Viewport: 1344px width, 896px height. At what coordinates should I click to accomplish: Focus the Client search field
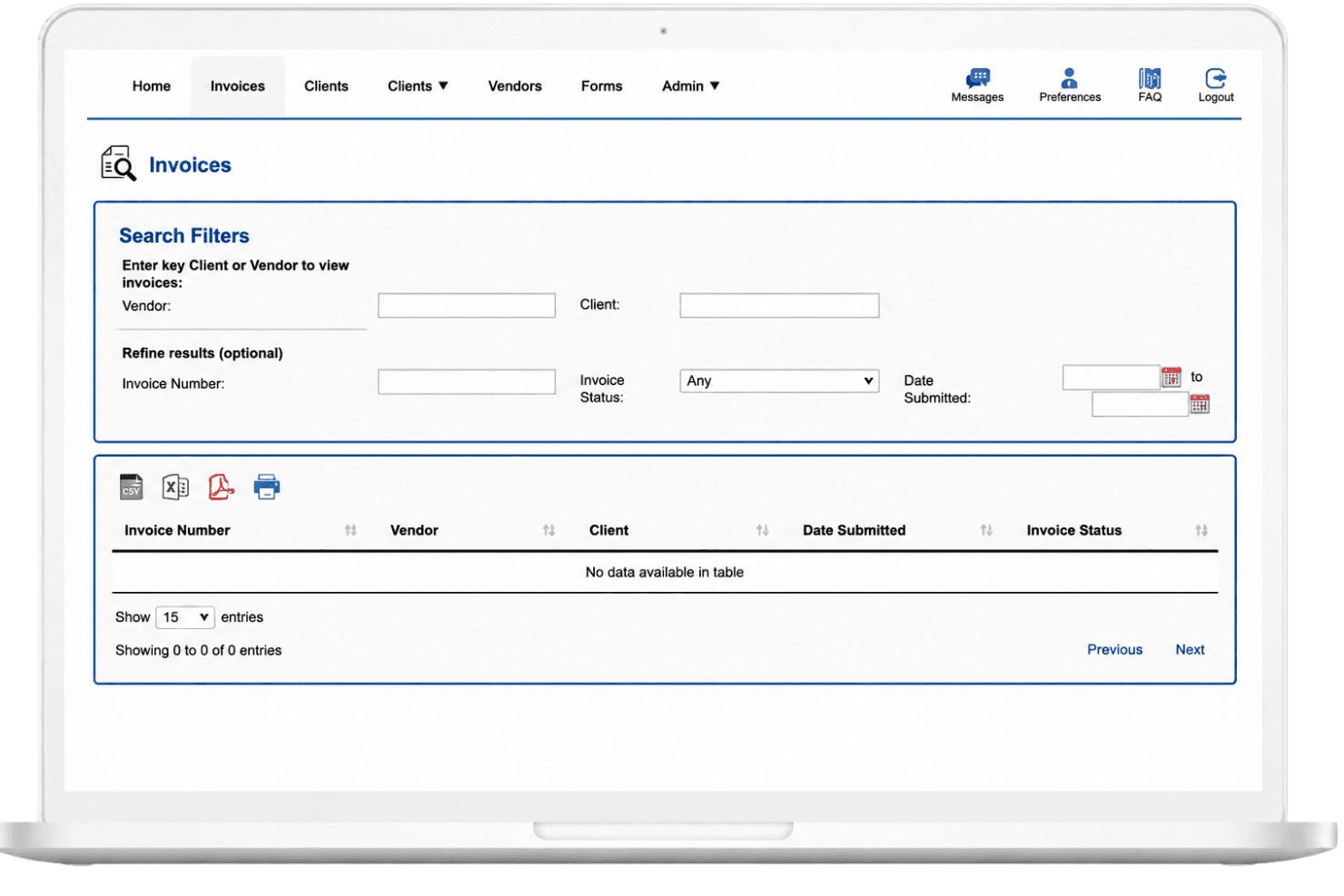(779, 305)
